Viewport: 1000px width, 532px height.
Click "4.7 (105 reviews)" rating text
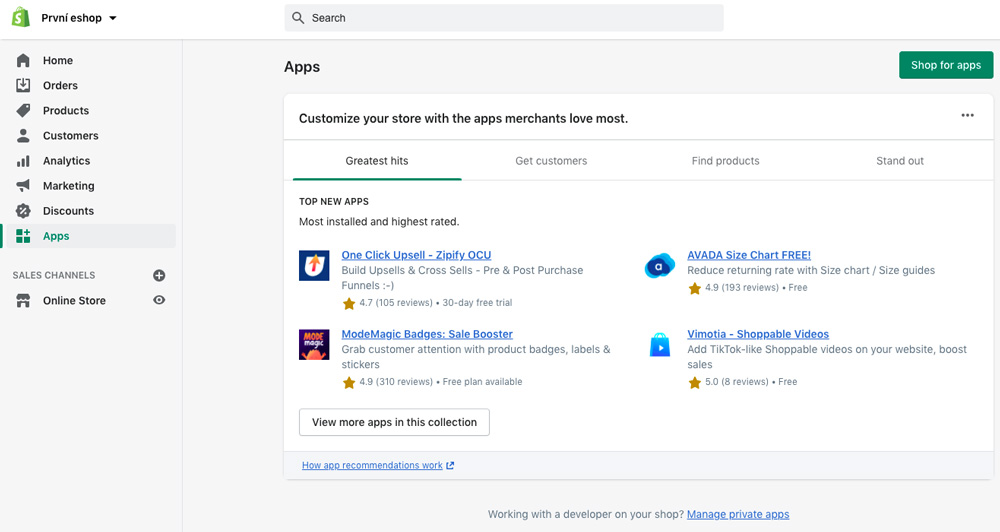(x=395, y=303)
